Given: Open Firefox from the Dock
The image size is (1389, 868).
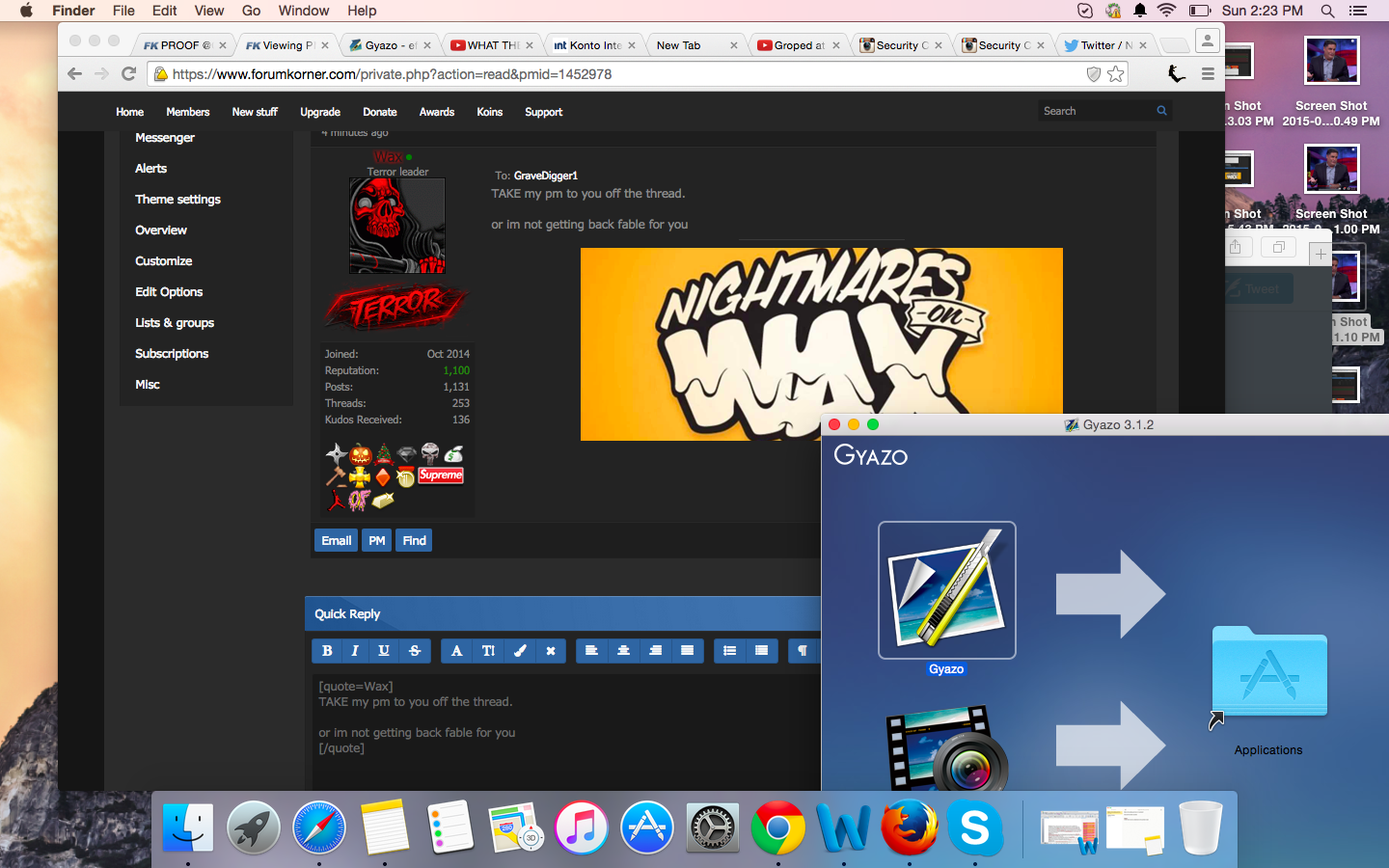Looking at the screenshot, I should pyautogui.click(x=910, y=827).
